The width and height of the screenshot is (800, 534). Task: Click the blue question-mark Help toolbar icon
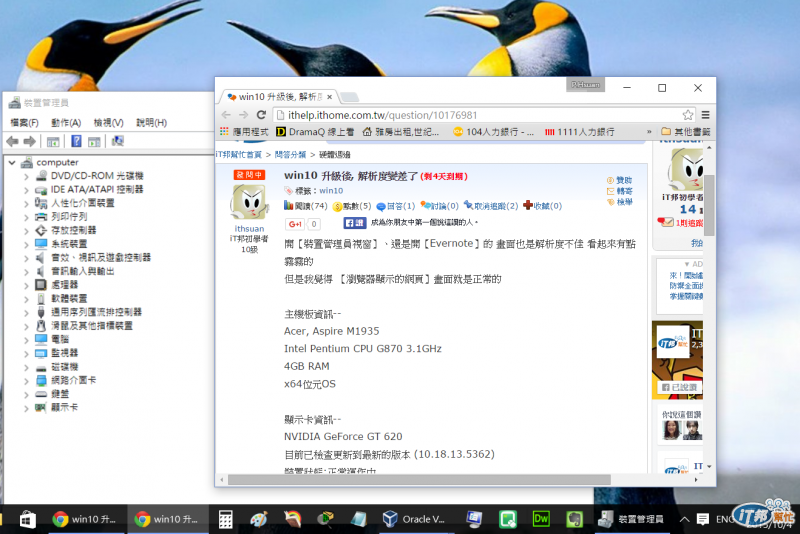click(76, 141)
